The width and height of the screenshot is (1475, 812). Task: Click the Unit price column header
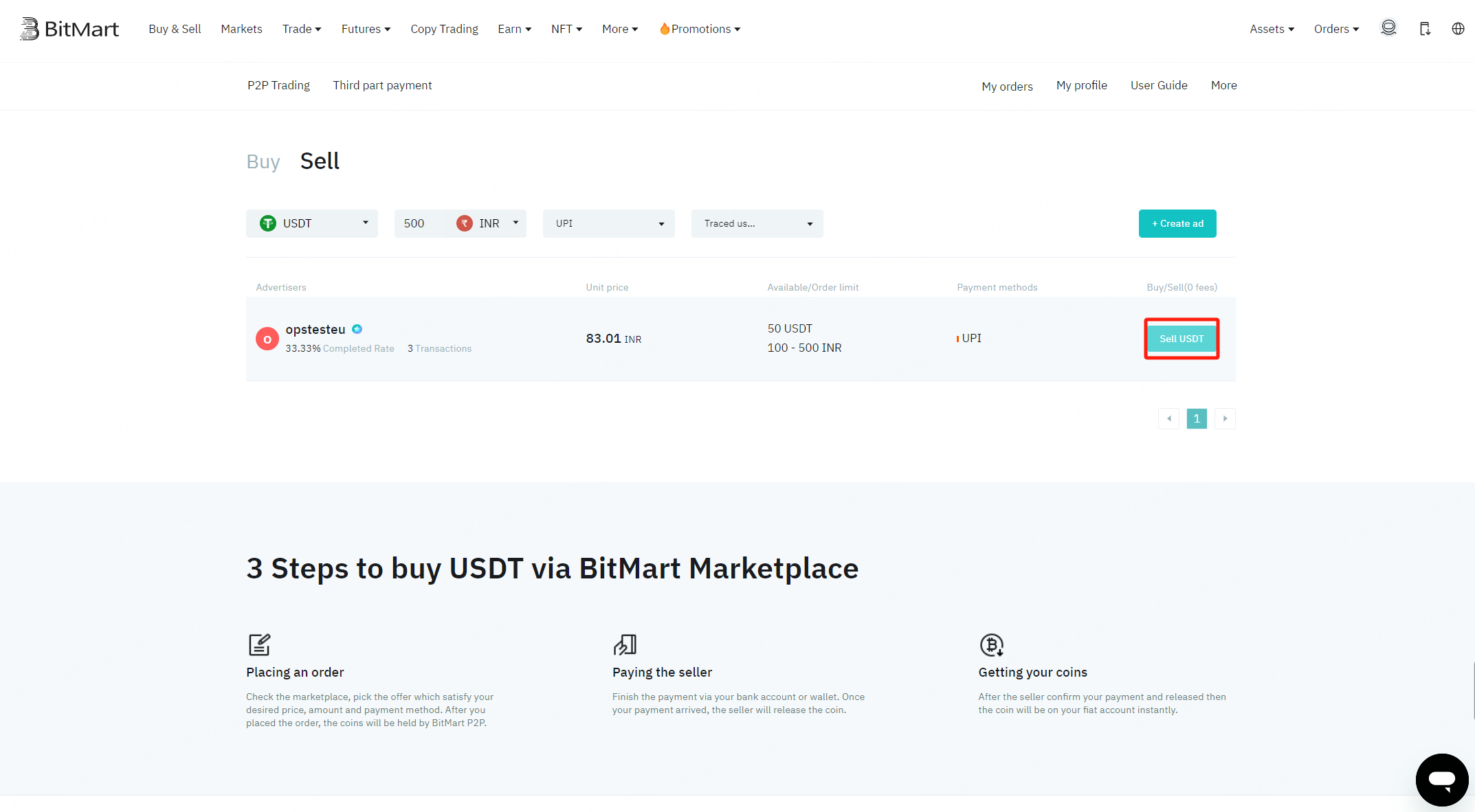point(607,287)
